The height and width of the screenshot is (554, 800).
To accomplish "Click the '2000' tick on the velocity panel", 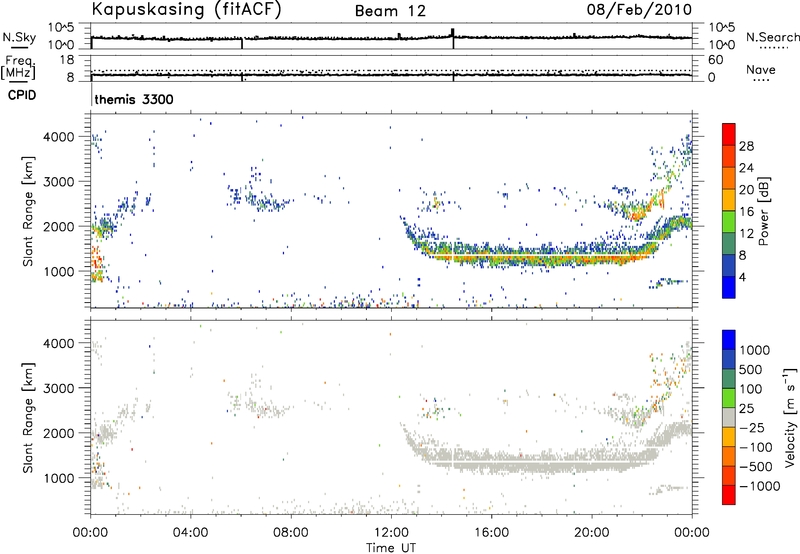I will click(59, 433).
